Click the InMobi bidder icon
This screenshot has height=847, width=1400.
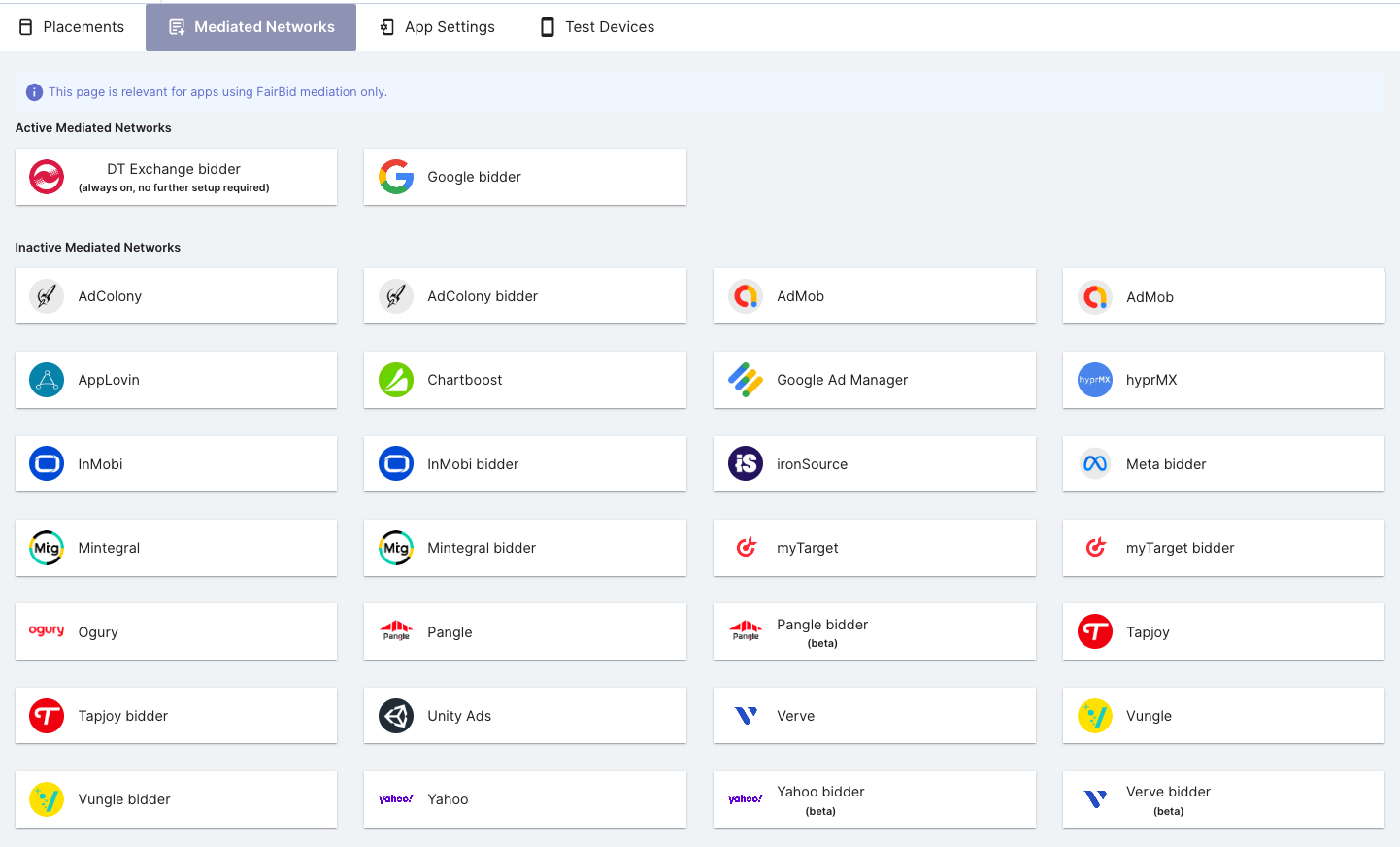[x=396, y=464]
